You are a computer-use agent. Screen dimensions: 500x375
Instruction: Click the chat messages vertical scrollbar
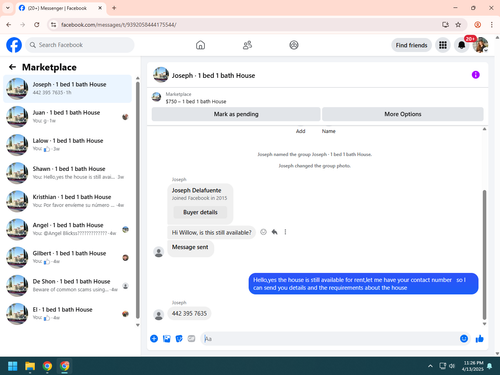484,255
